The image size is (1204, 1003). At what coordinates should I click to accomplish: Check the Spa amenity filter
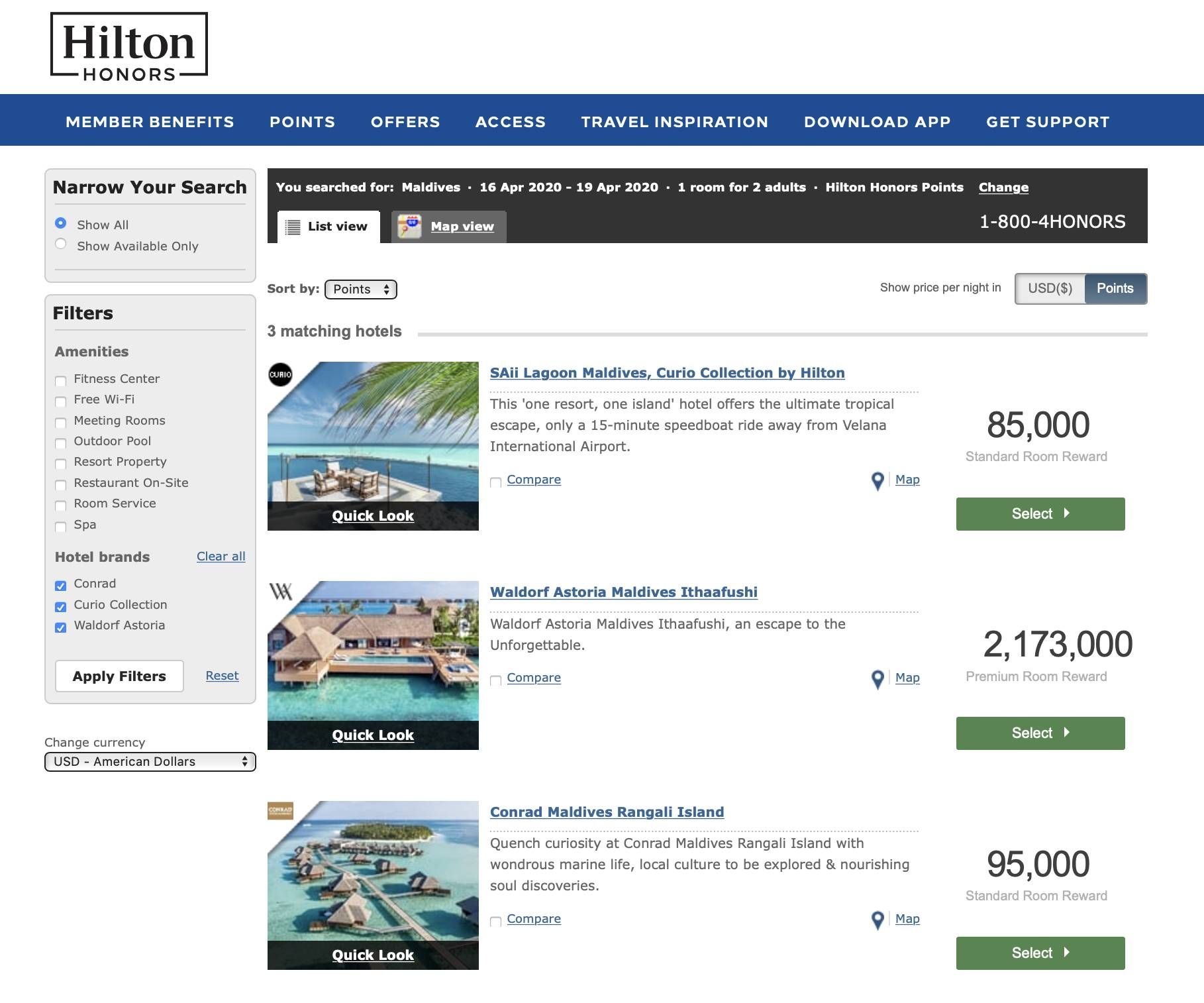point(61,527)
